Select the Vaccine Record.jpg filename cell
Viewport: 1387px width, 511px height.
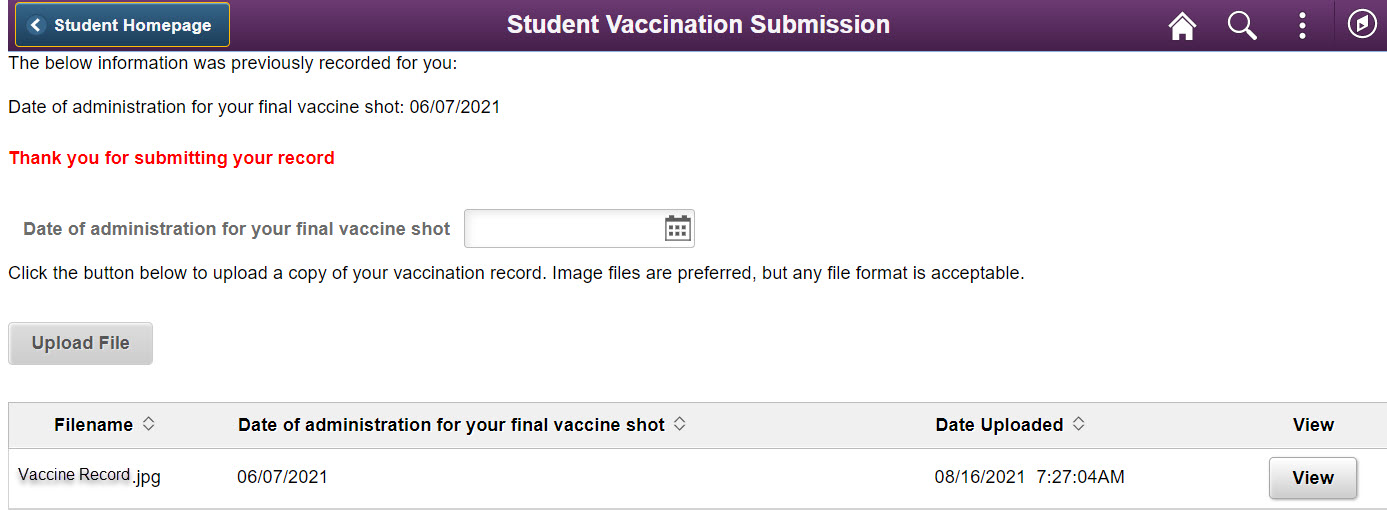90,477
